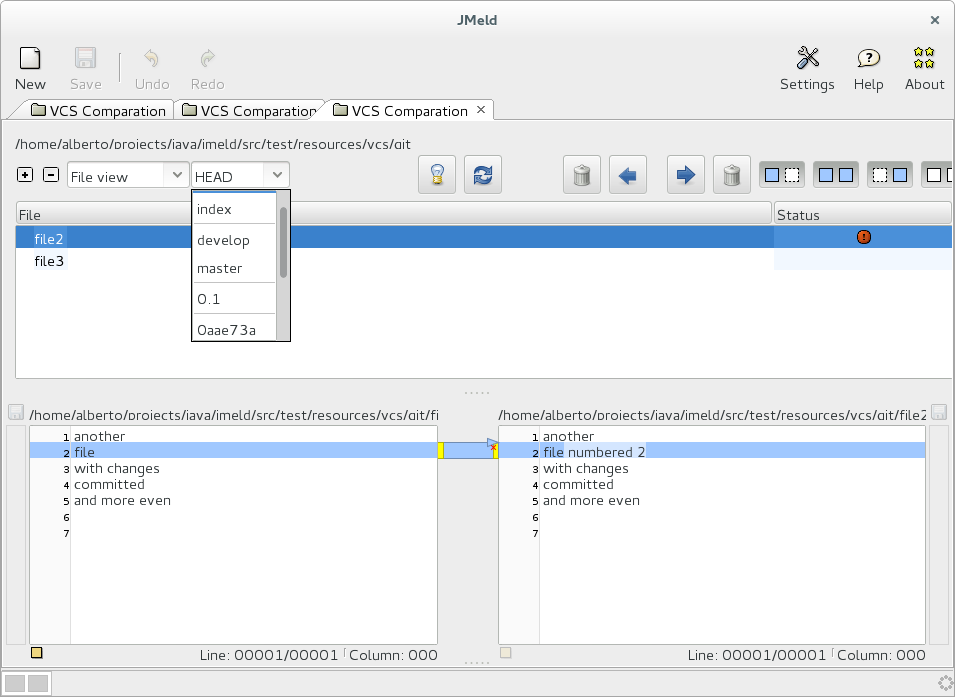Close the active VCS Comparation tab
This screenshot has width=955, height=697.
481,110
